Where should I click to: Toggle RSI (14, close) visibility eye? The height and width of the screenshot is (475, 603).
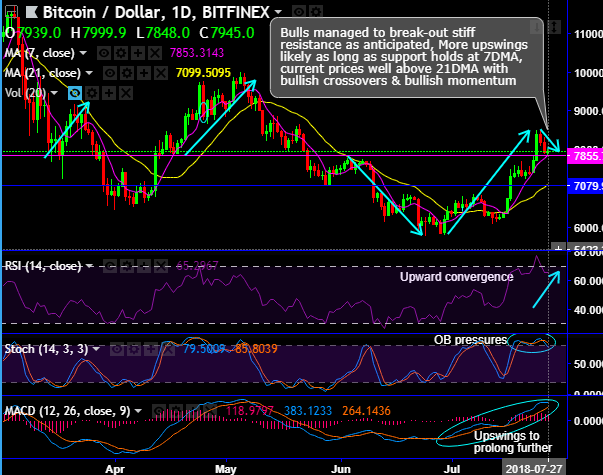click(x=110, y=266)
